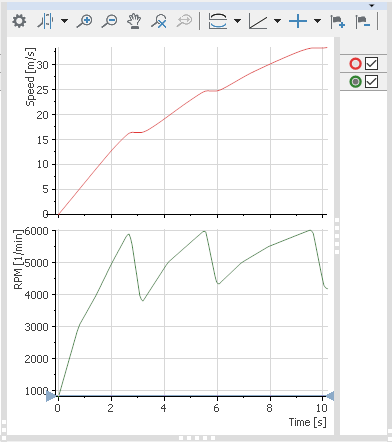Click the 6000 RPM axis tick value

point(37,231)
